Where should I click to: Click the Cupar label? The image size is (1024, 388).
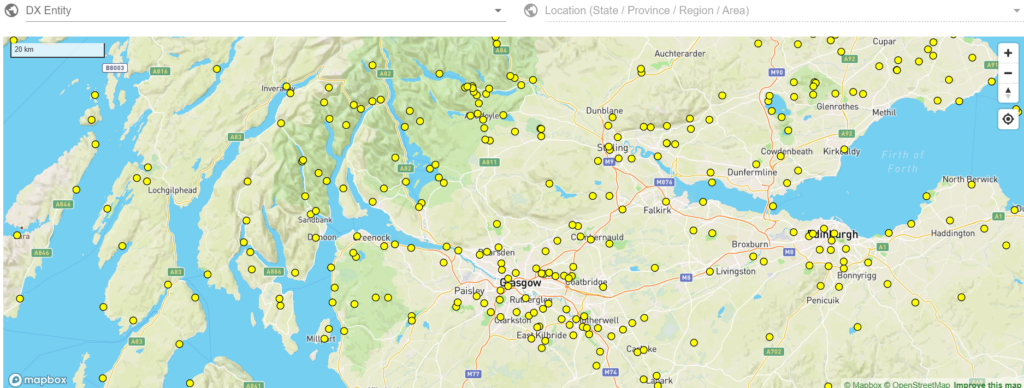coord(884,41)
